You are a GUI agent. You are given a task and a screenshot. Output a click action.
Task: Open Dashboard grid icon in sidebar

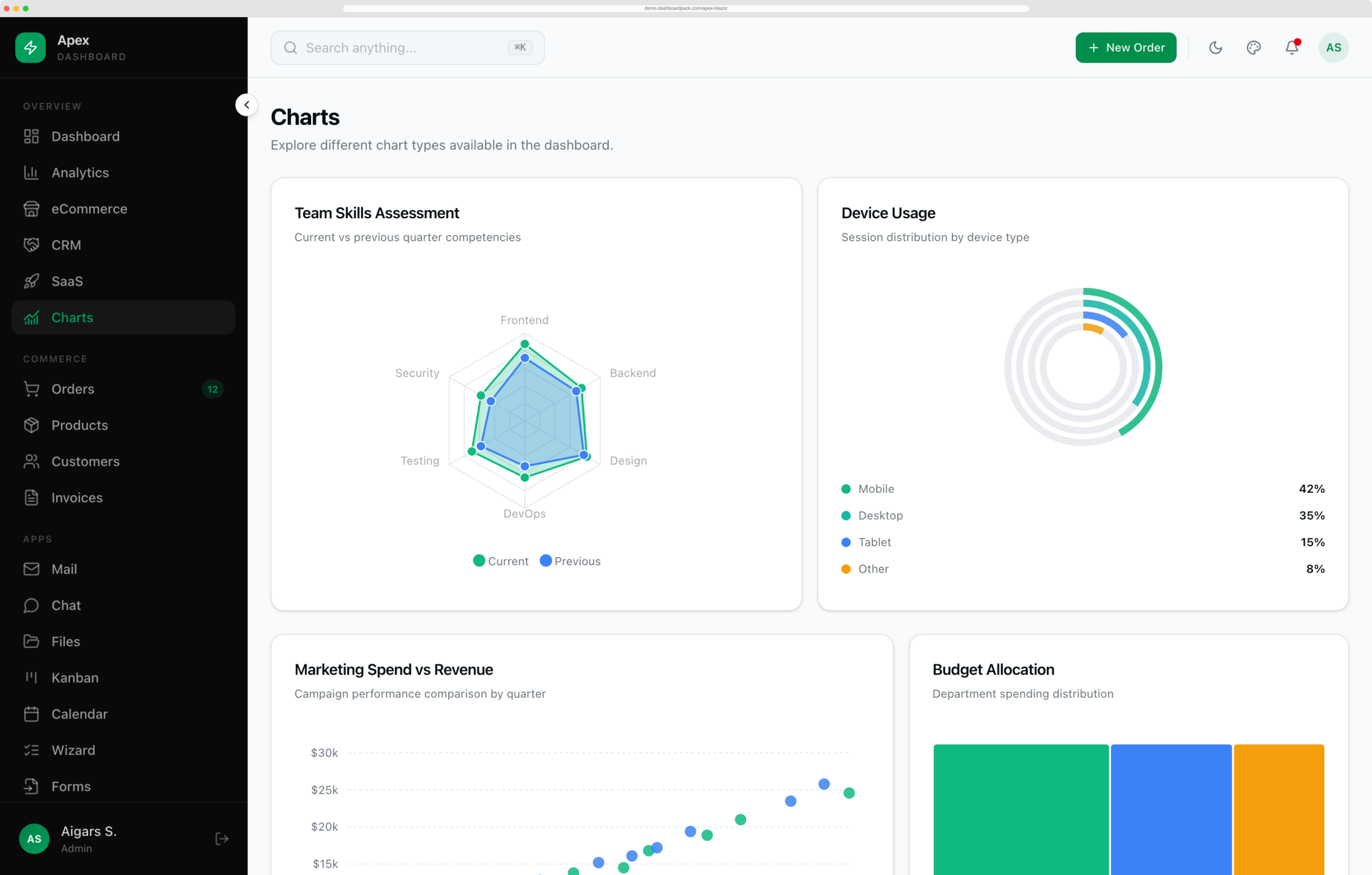31,136
